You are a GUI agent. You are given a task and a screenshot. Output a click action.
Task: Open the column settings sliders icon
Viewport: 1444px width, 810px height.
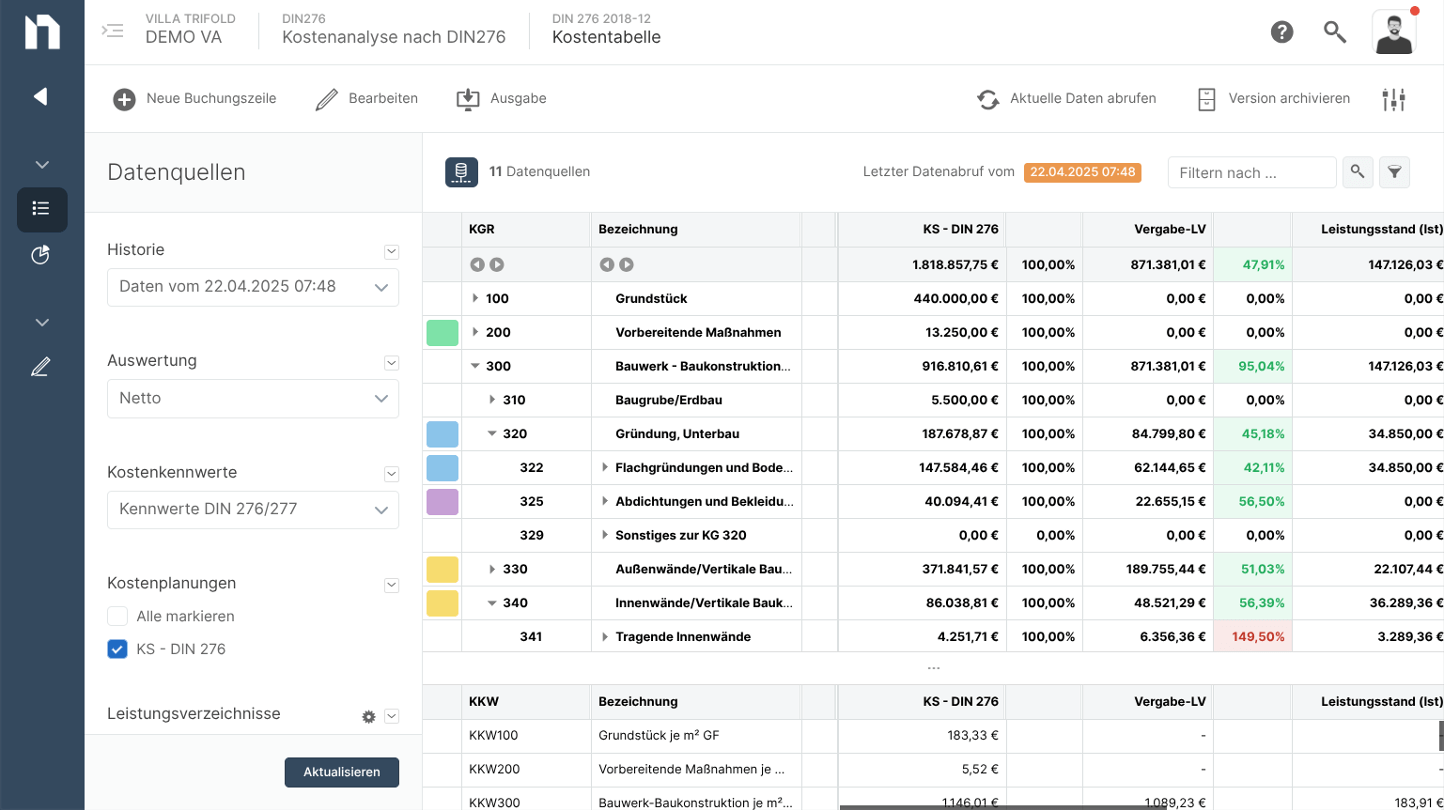pos(1394,99)
